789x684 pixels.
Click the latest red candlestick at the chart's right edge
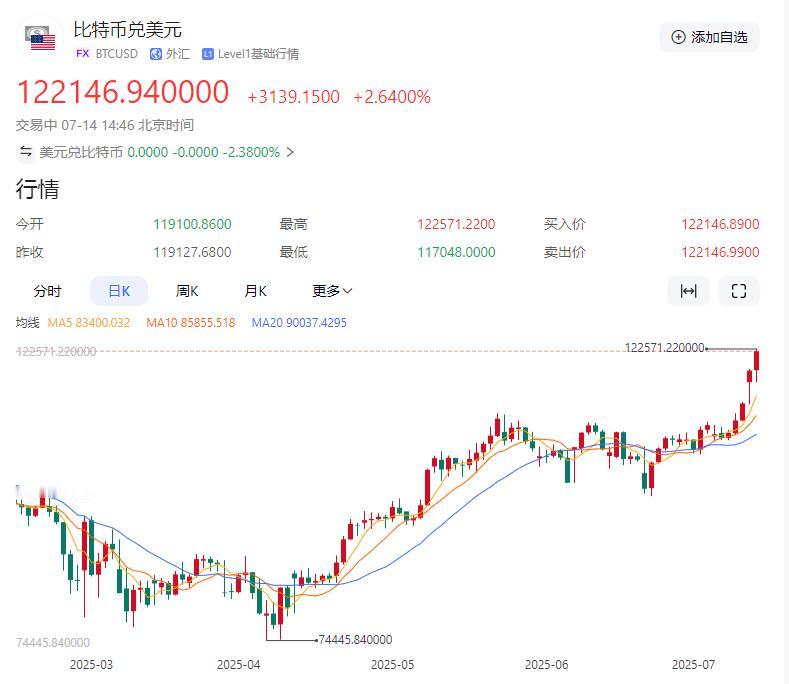(x=756, y=361)
